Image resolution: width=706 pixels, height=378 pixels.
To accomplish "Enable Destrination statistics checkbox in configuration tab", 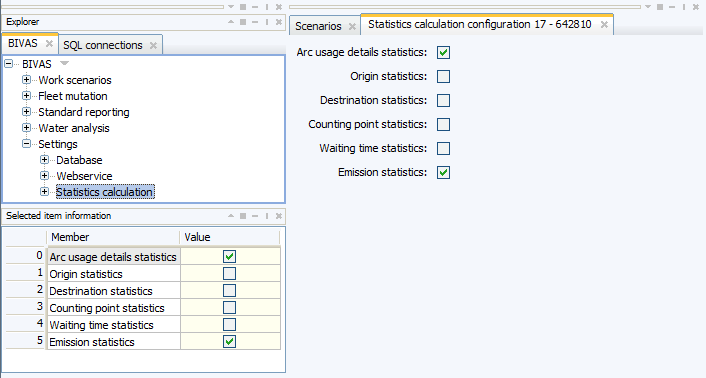I will pos(443,100).
